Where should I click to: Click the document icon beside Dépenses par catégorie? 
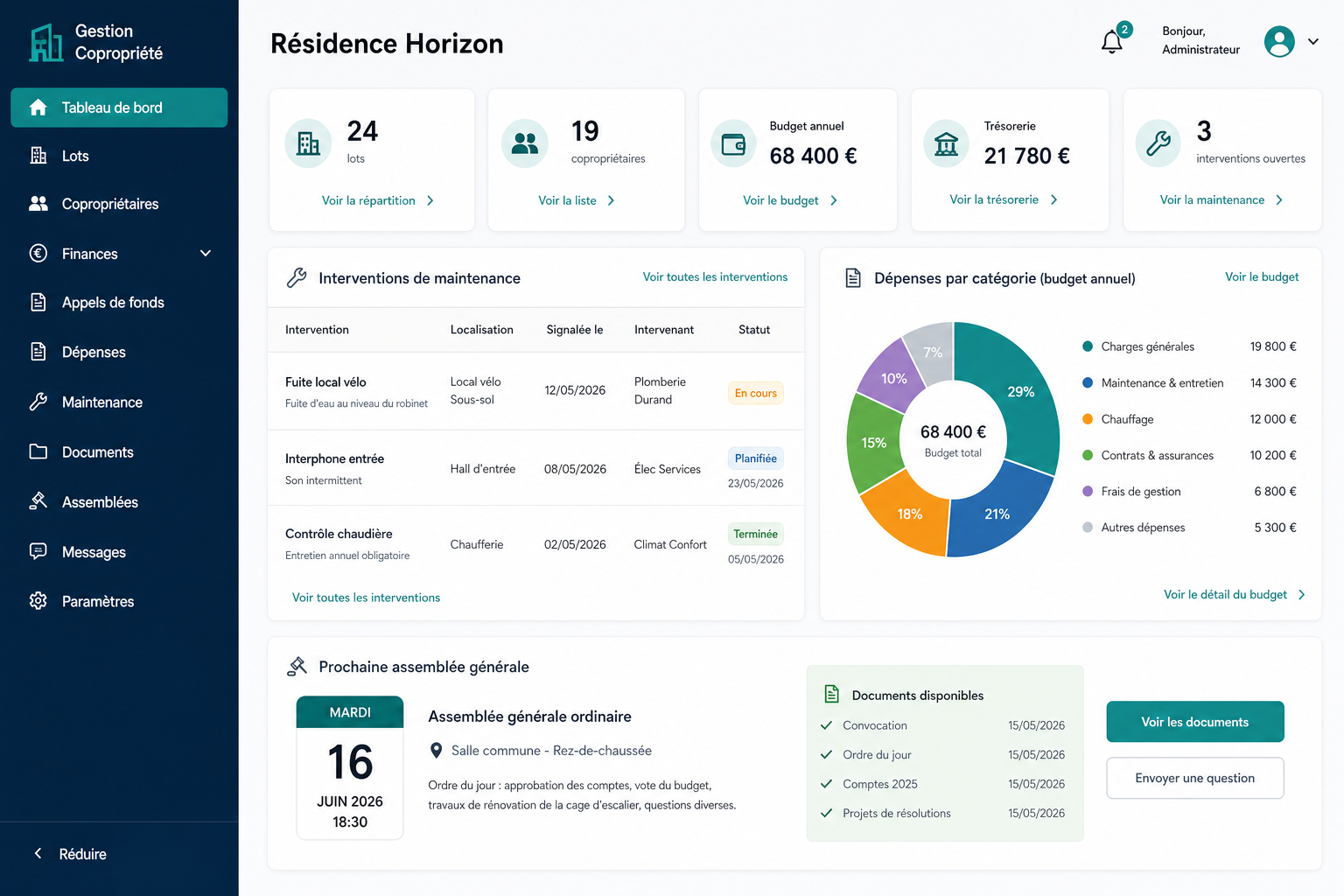click(853, 278)
